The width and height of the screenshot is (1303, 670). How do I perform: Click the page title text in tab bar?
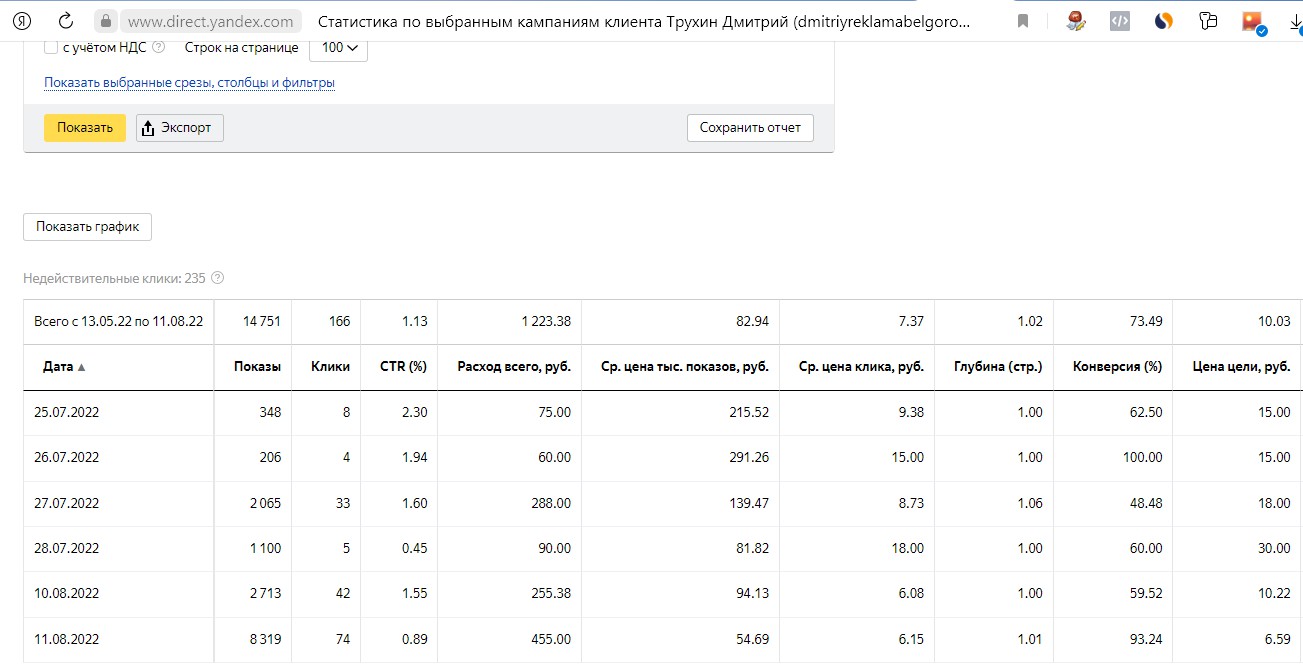point(644,21)
